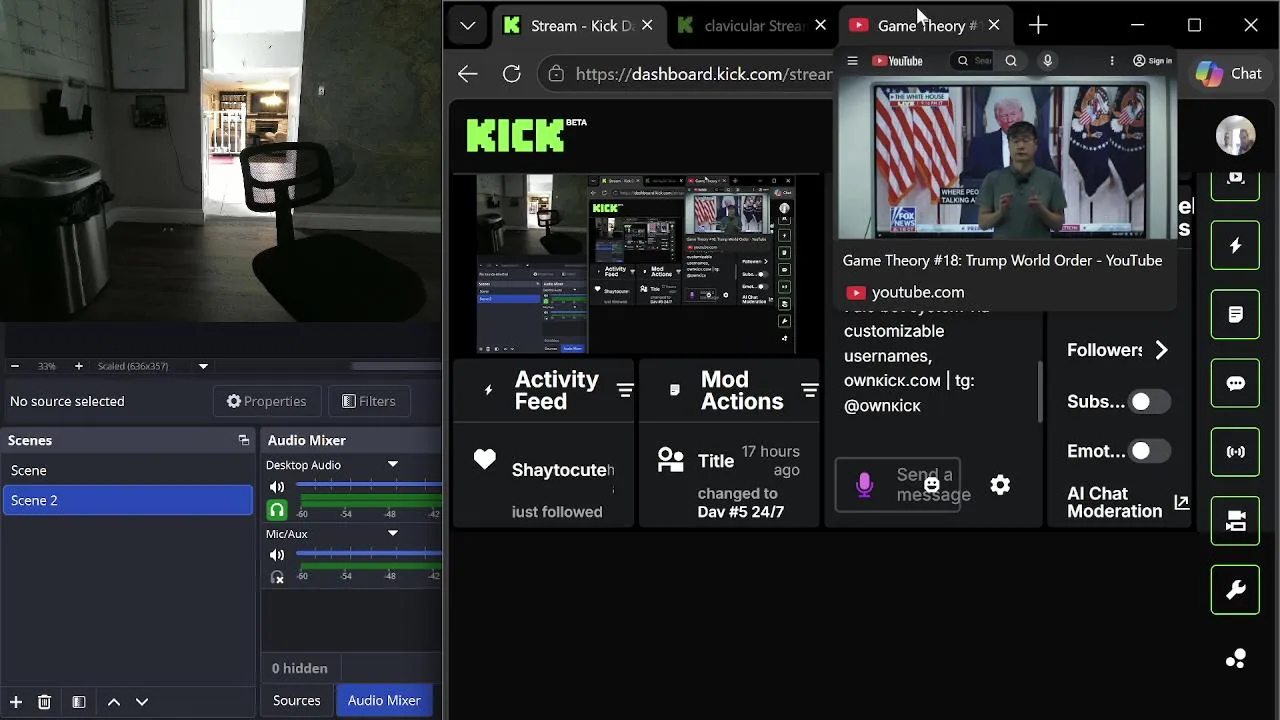
Task: Open the camera sidebar icon
Action: [x=1235, y=521]
